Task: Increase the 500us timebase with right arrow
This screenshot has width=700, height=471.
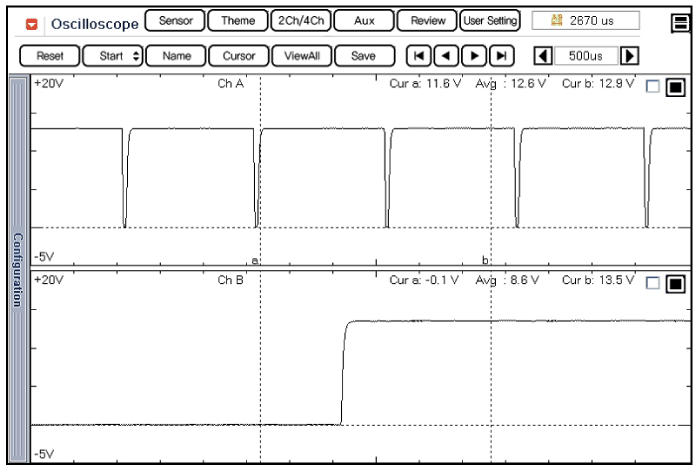Action: point(629,57)
